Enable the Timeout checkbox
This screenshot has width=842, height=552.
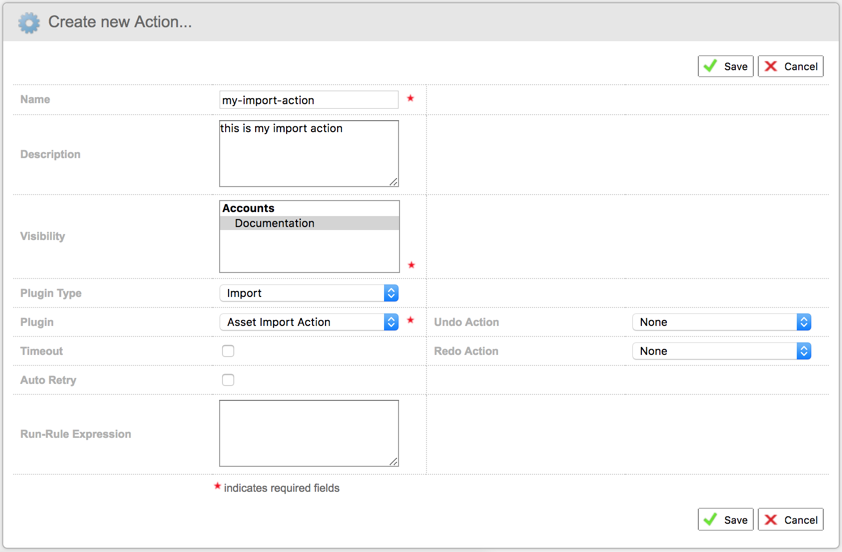click(228, 351)
